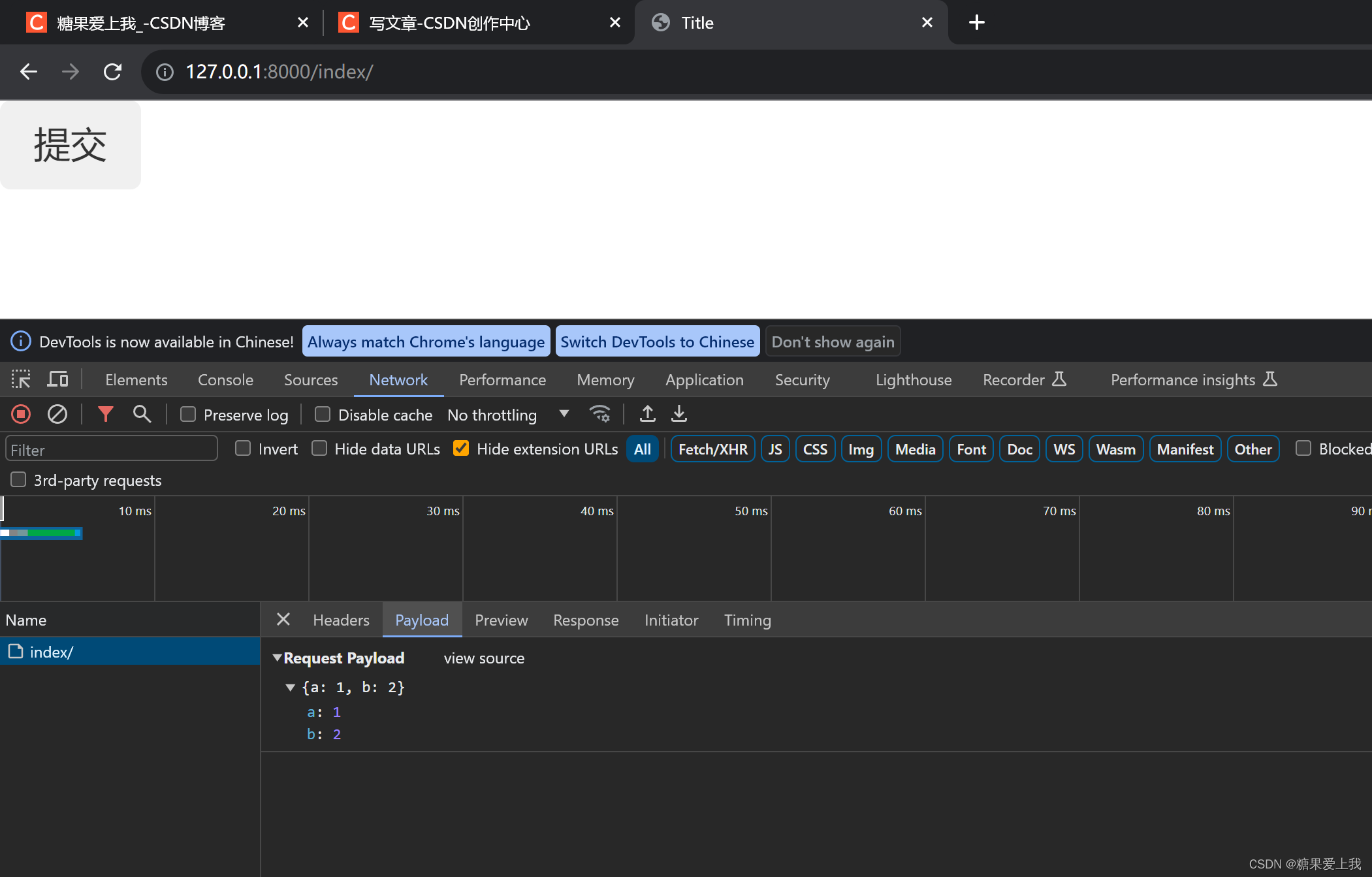This screenshot has height=877, width=1372.
Task: Toggle the network filter funnel icon
Action: (105, 414)
